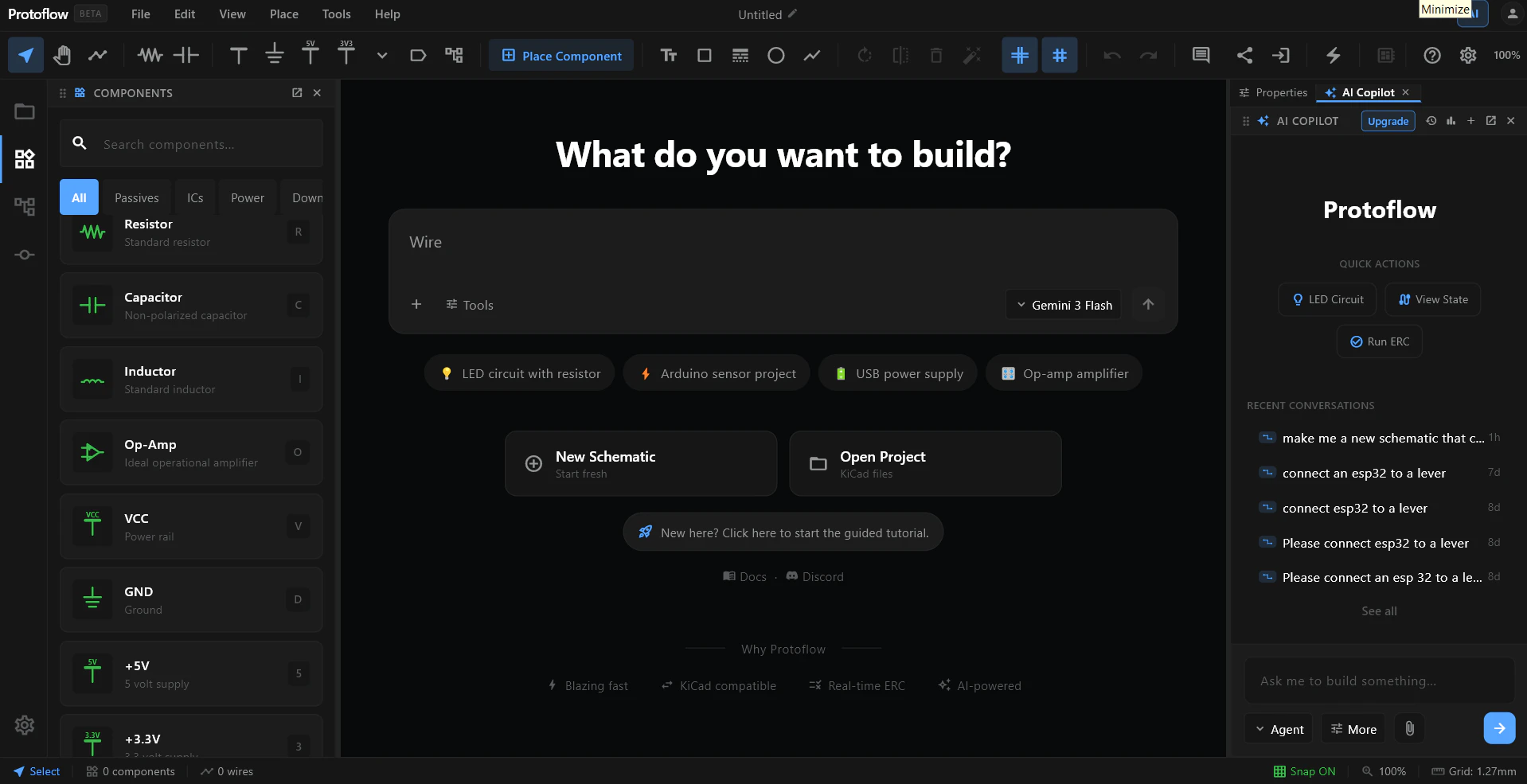
Task: Run the AI magic wand action
Action: point(971,55)
